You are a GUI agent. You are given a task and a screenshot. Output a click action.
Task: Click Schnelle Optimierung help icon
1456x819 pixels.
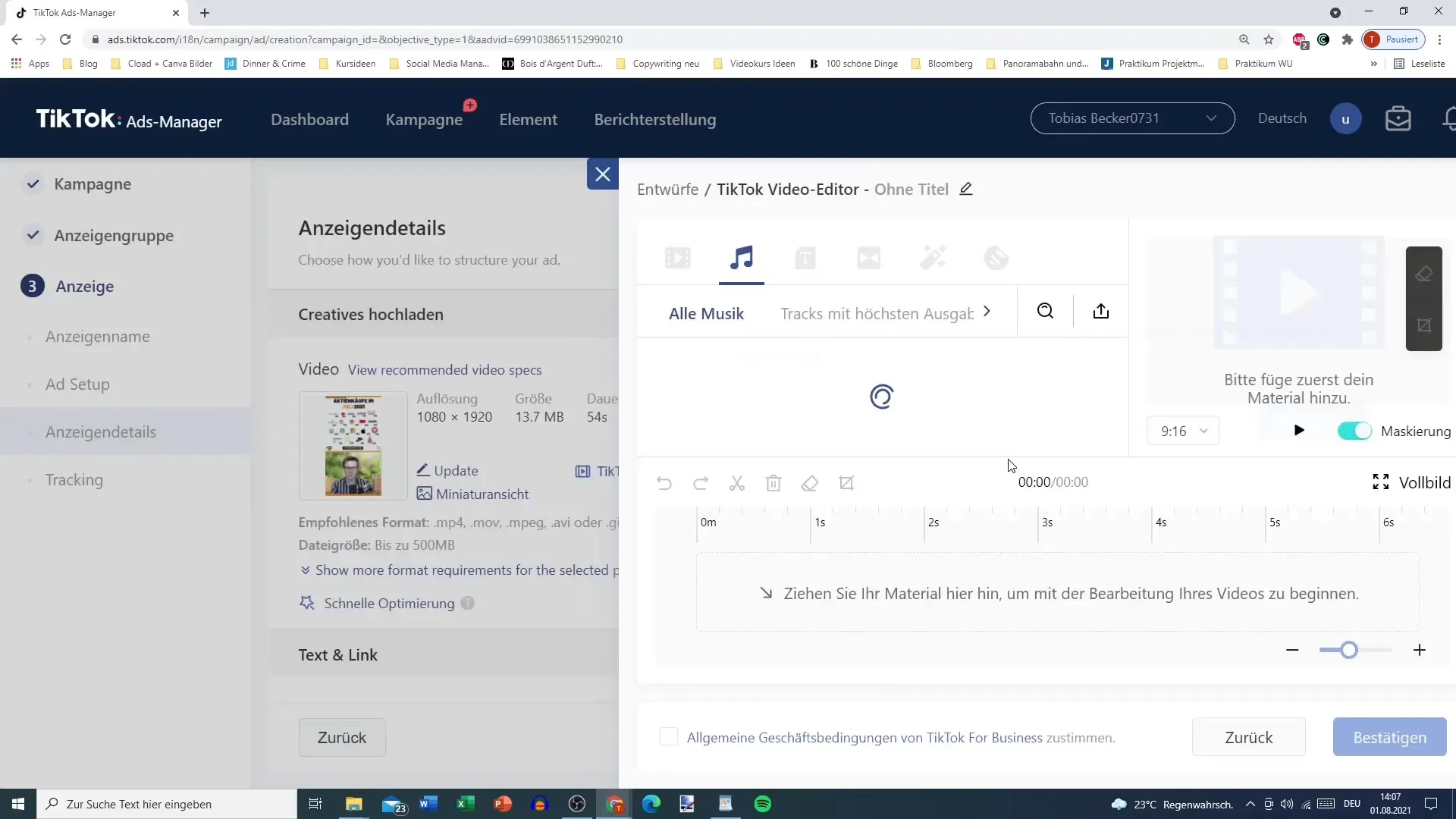coord(468,603)
